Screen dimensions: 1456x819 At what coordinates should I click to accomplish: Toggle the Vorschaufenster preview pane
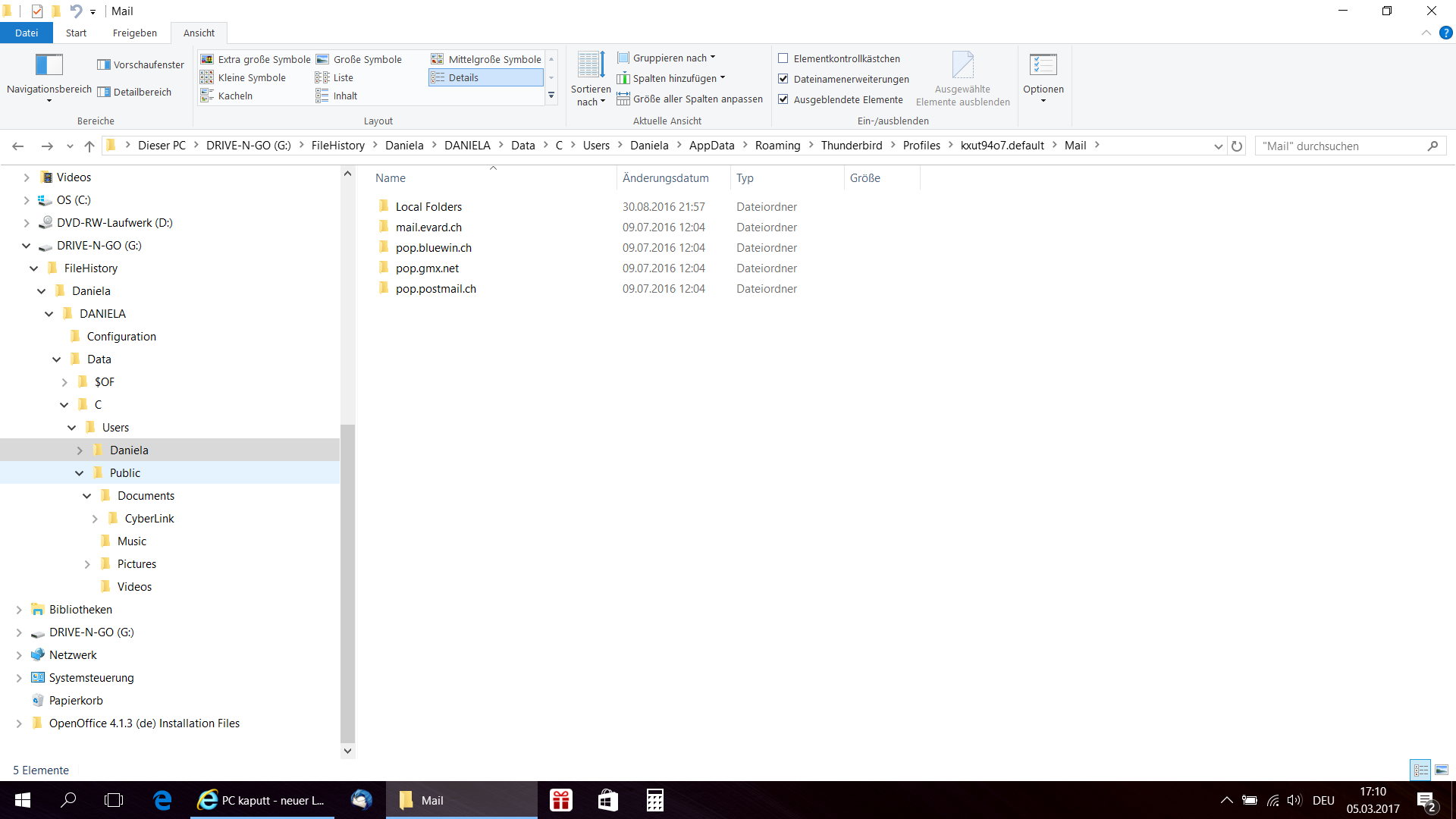pos(141,65)
